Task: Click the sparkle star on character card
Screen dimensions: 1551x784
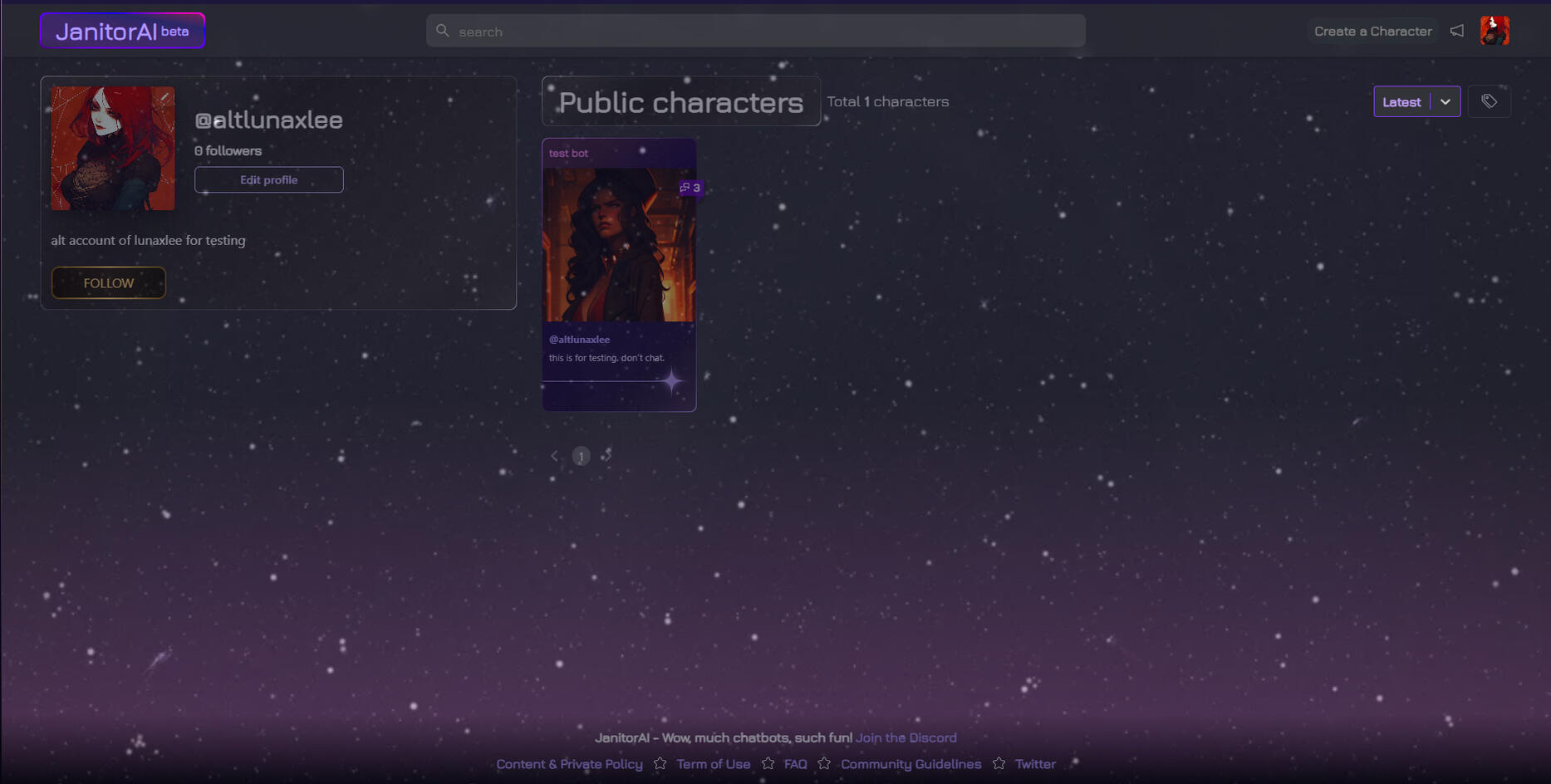Action: click(671, 381)
